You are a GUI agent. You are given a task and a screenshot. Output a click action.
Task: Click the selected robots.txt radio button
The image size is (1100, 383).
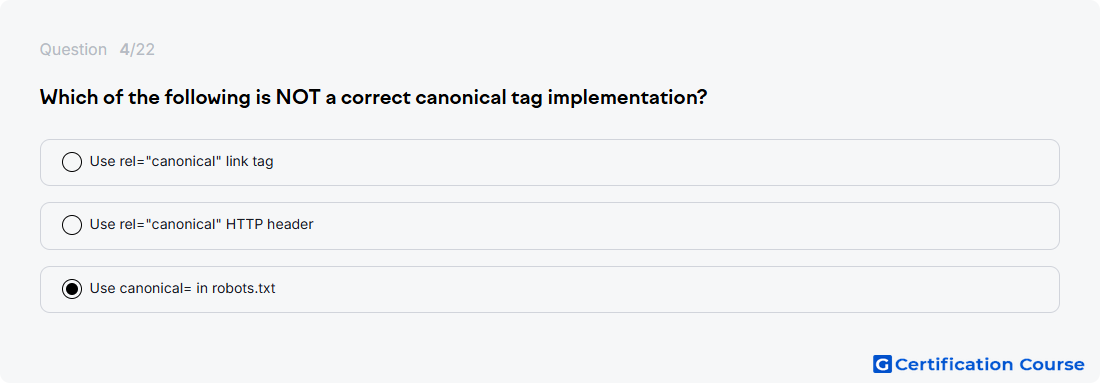[72, 289]
